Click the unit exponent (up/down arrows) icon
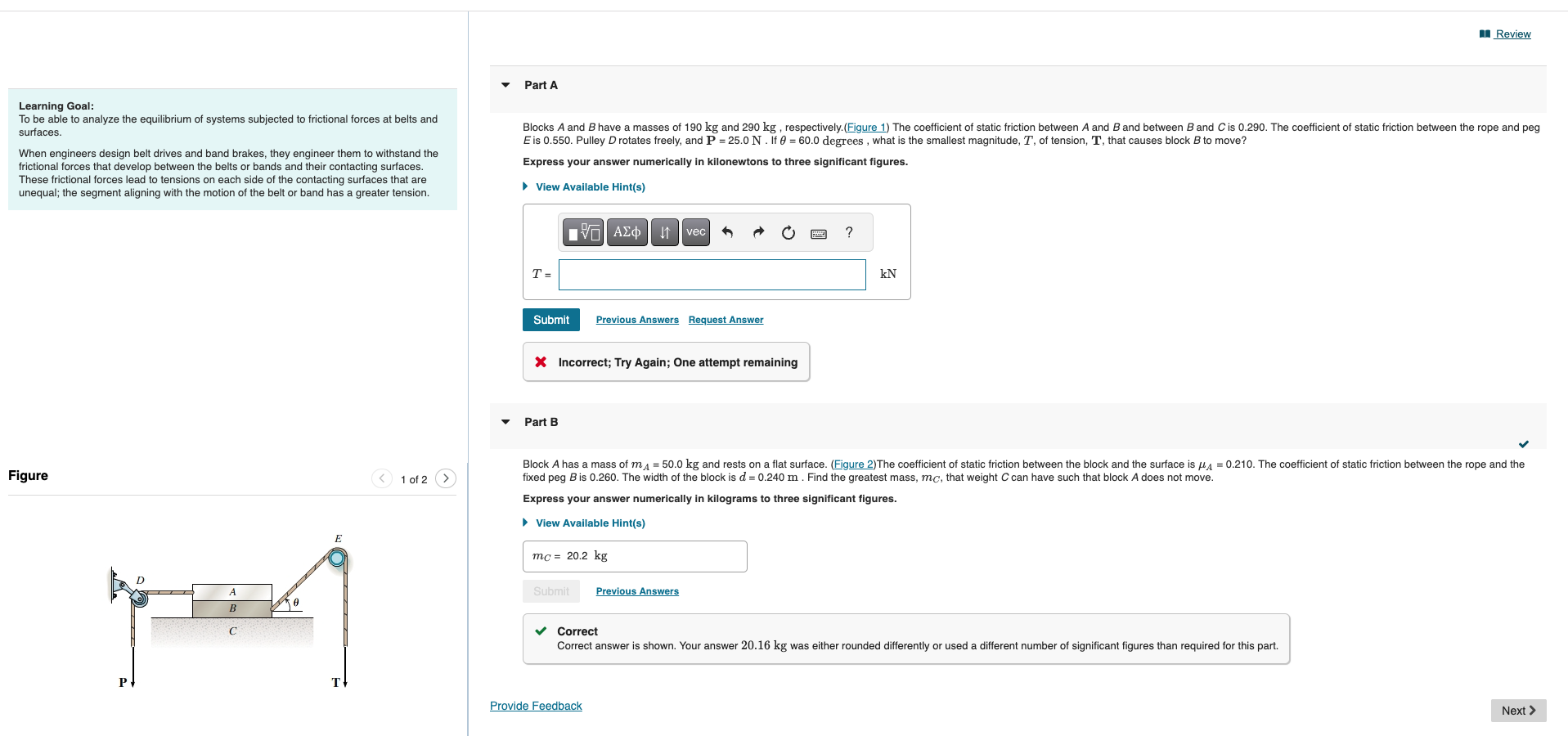 click(x=664, y=232)
